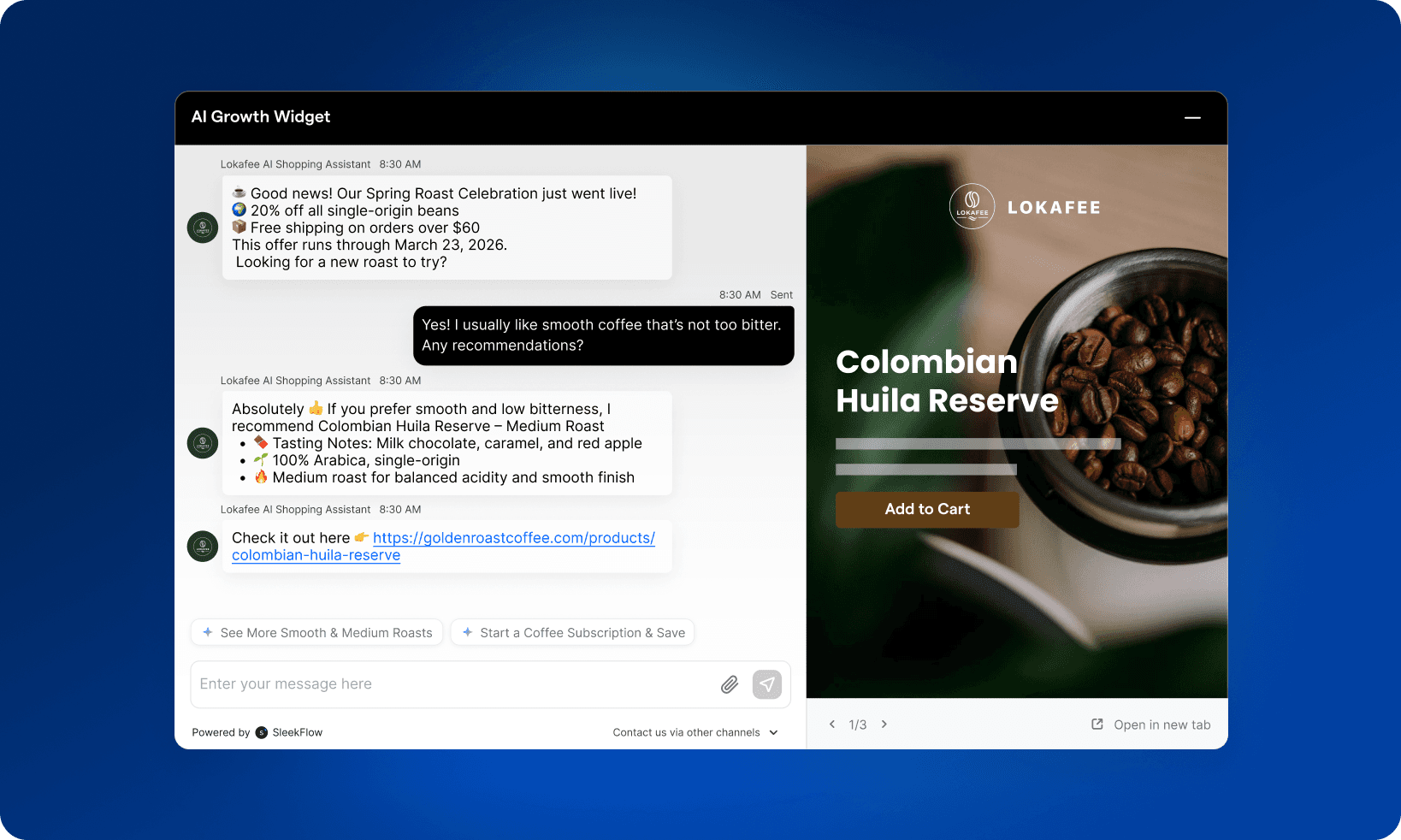Image resolution: width=1401 pixels, height=840 pixels.
Task: Click the Open in new tab icon
Action: [1097, 725]
